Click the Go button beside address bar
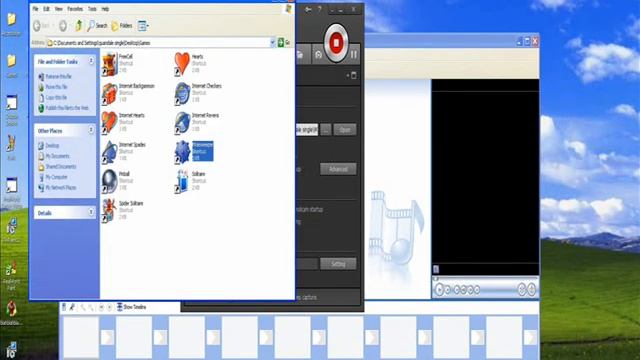Image resolution: width=640 pixels, height=360 pixels. tap(284, 42)
